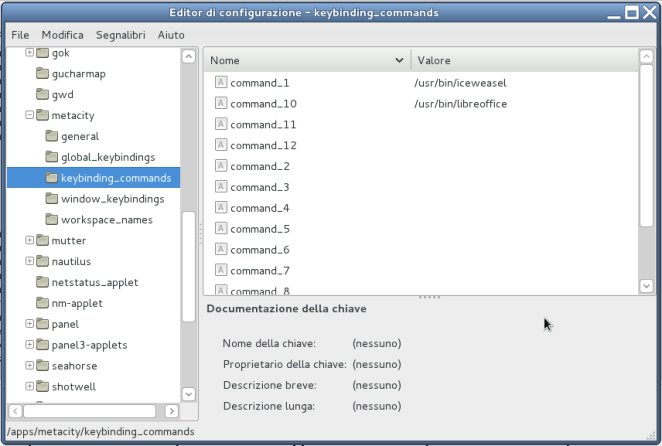Select the window_keybindings tree entry
This screenshot has width=662, height=446.
[112, 199]
